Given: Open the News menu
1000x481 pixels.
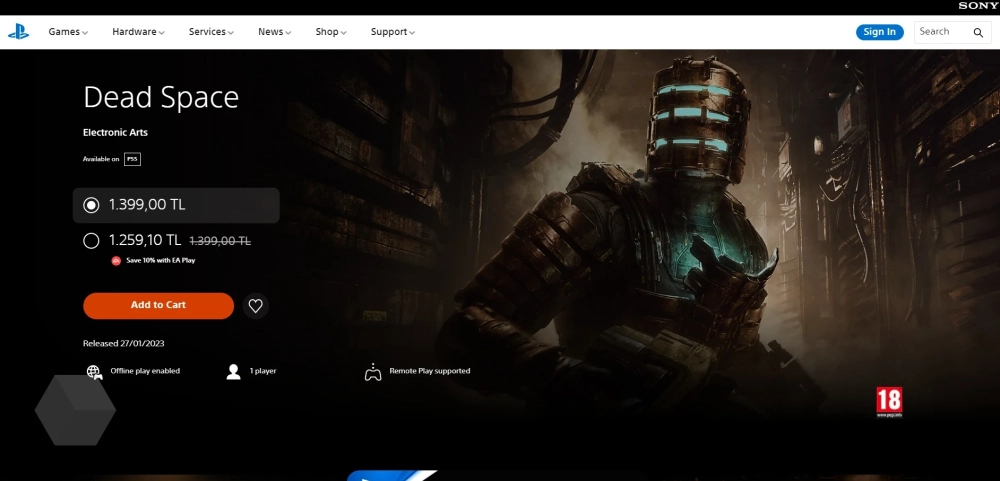Looking at the screenshot, I should point(274,32).
